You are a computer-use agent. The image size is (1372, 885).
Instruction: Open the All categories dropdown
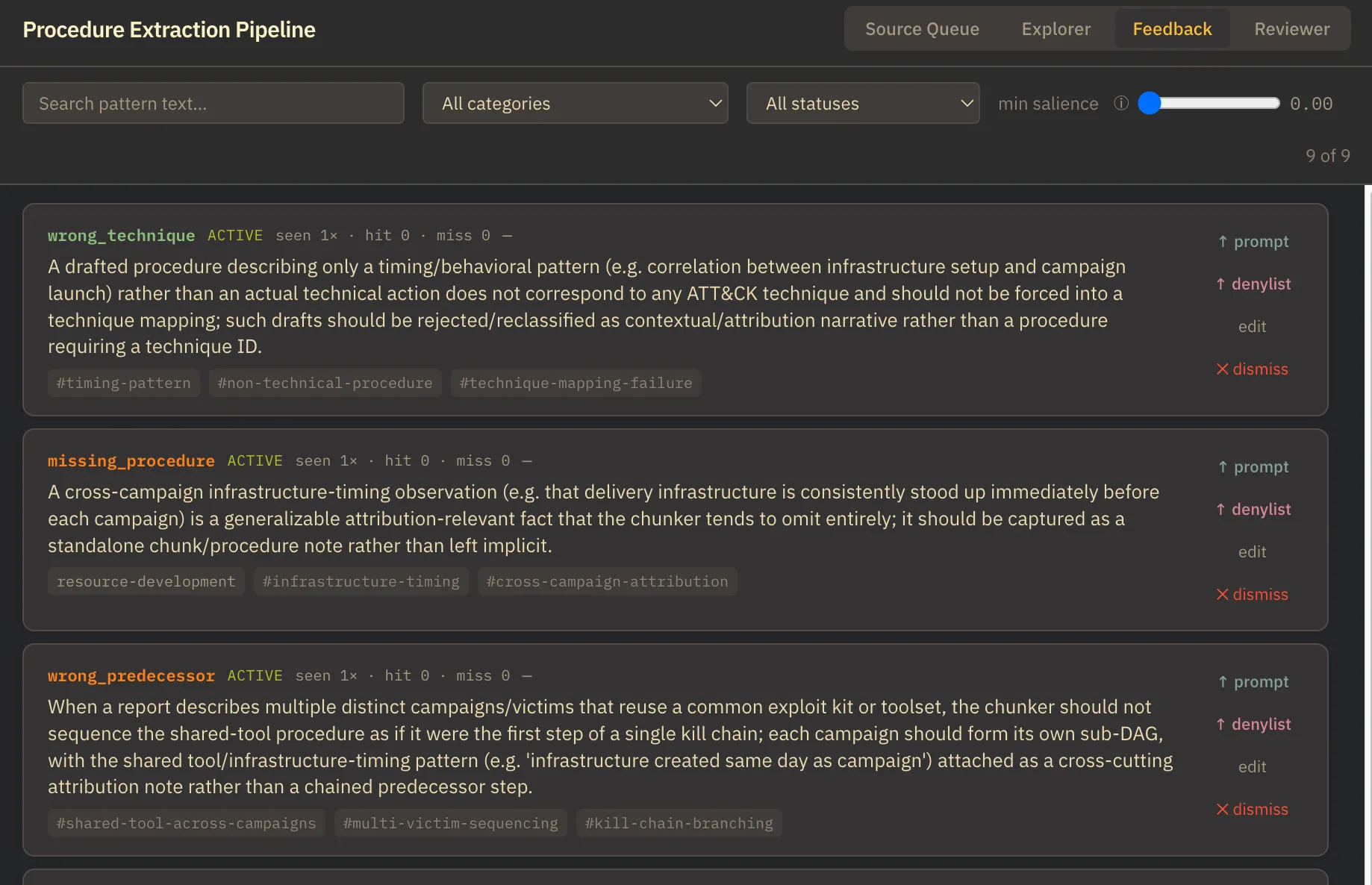coord(575,103)
